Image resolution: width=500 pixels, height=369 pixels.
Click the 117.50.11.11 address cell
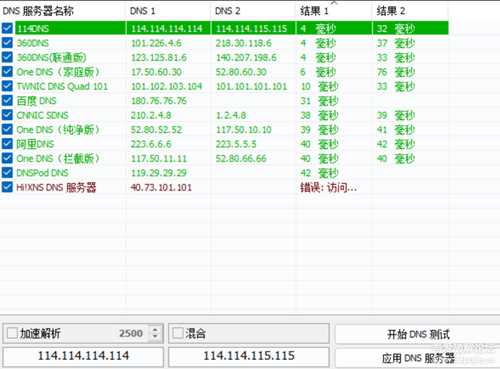(159, 158)
